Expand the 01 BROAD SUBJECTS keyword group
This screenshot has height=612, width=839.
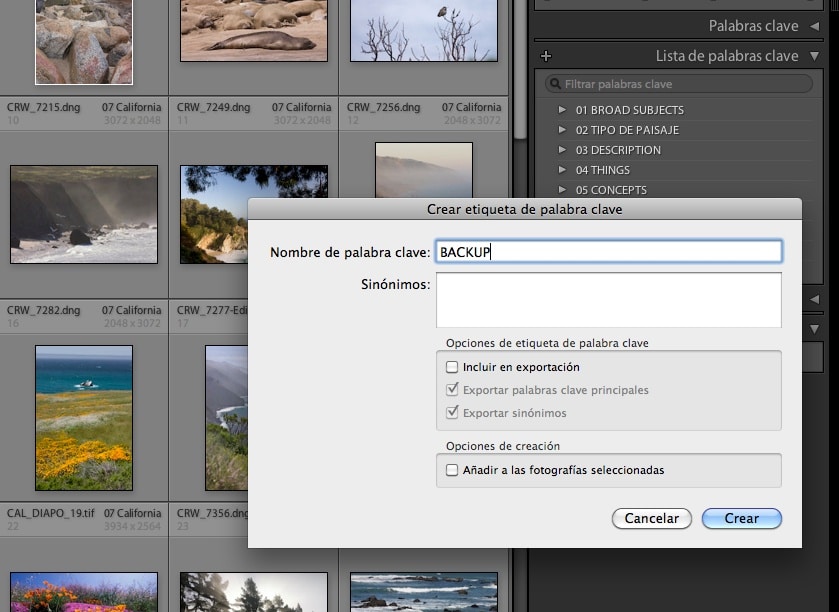562,110
